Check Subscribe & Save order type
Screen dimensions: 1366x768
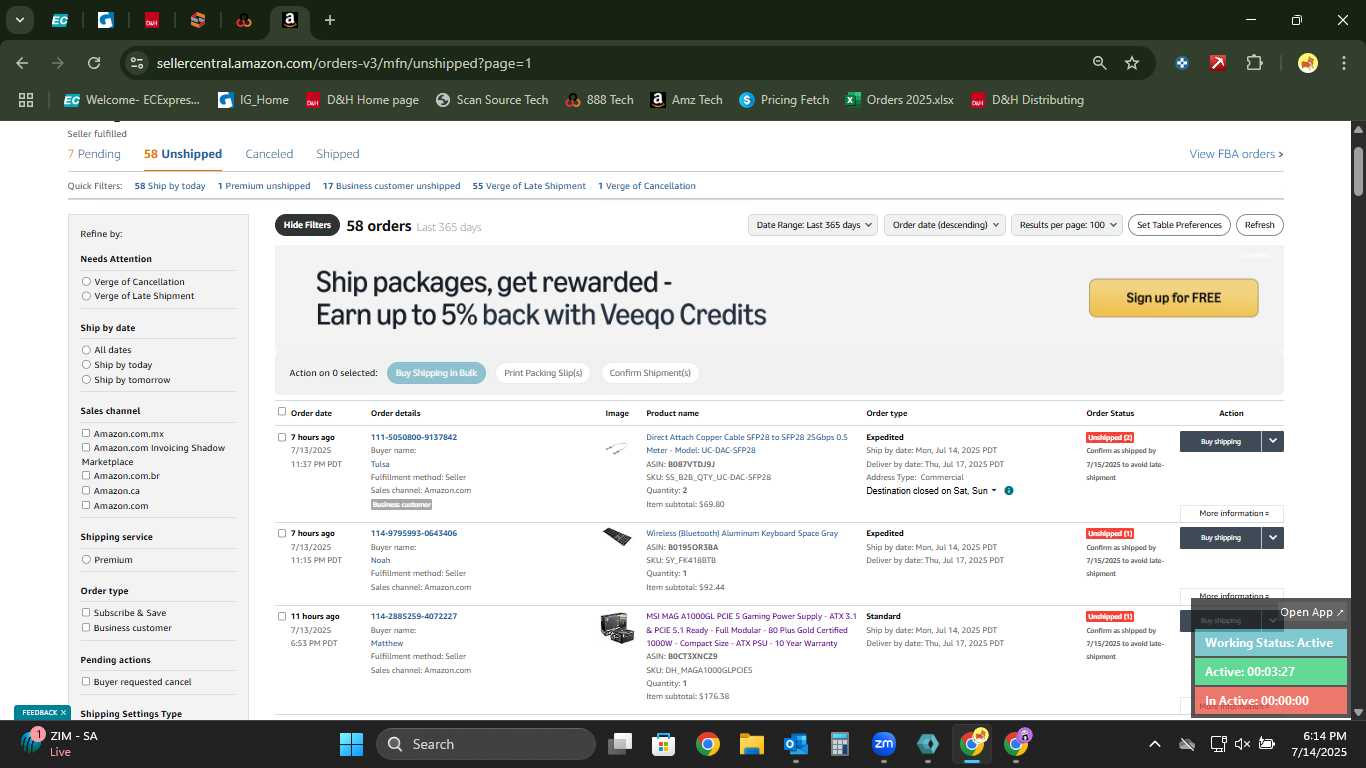86,612
